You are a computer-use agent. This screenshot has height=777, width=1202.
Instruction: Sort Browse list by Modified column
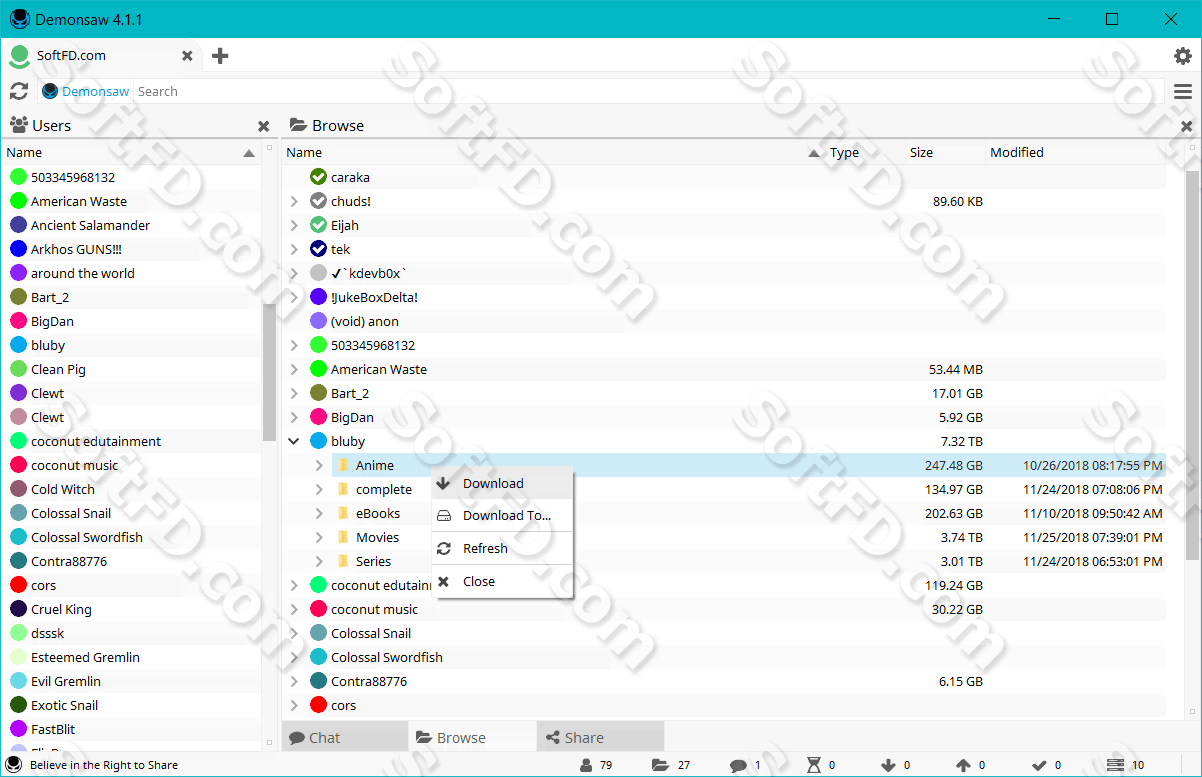(x=1076, y=152)
